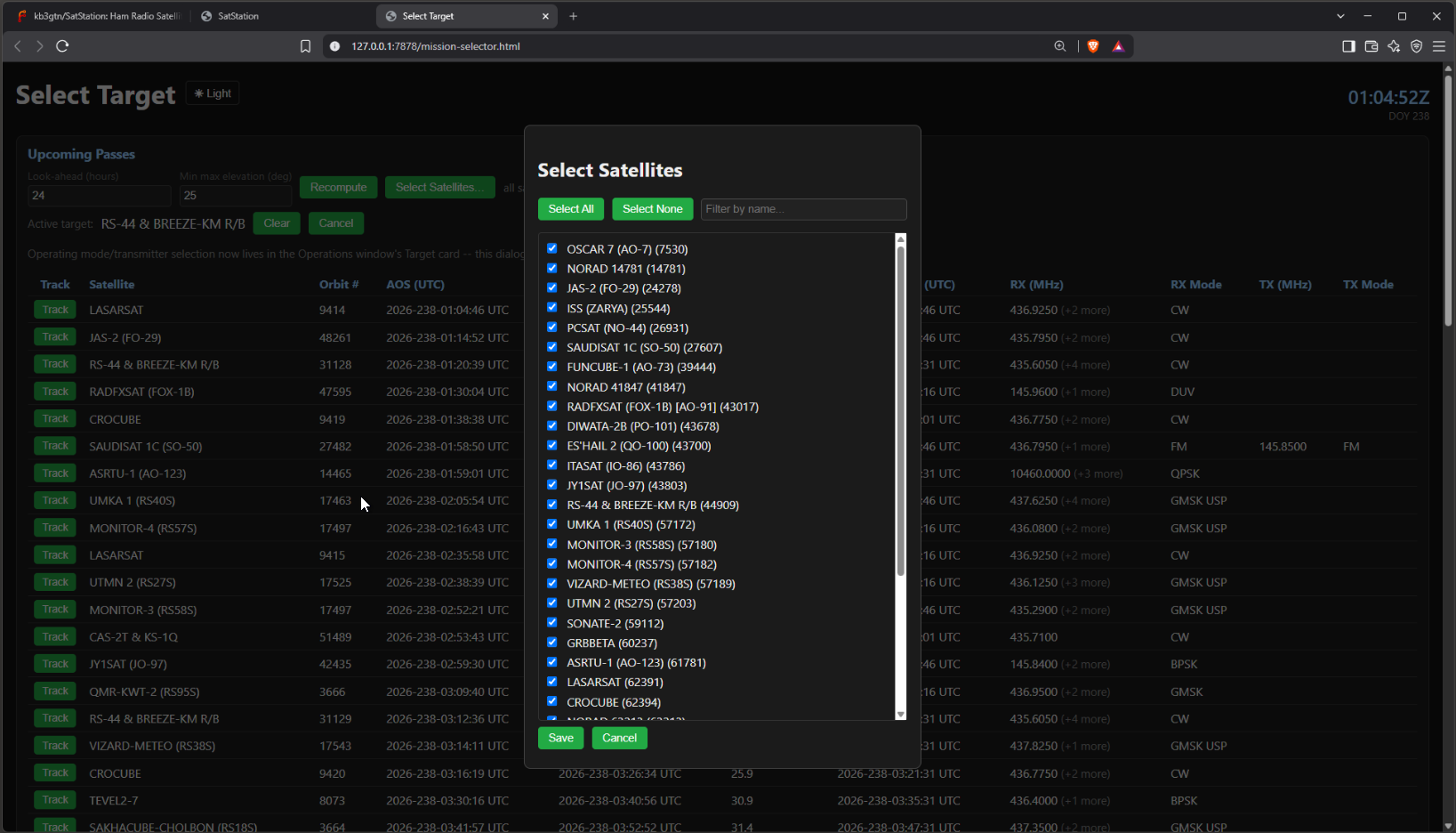This screenshot has height=833, width=1456.
Task: Click page vertical scrollbar on right
Action: 1448,200
